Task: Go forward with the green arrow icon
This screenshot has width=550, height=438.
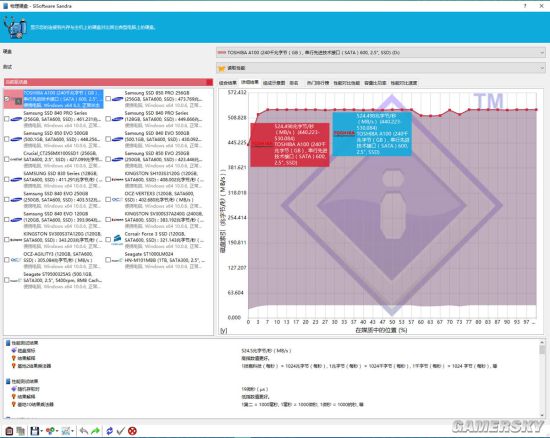Action: pyautogui.click(x=95, y=431)
